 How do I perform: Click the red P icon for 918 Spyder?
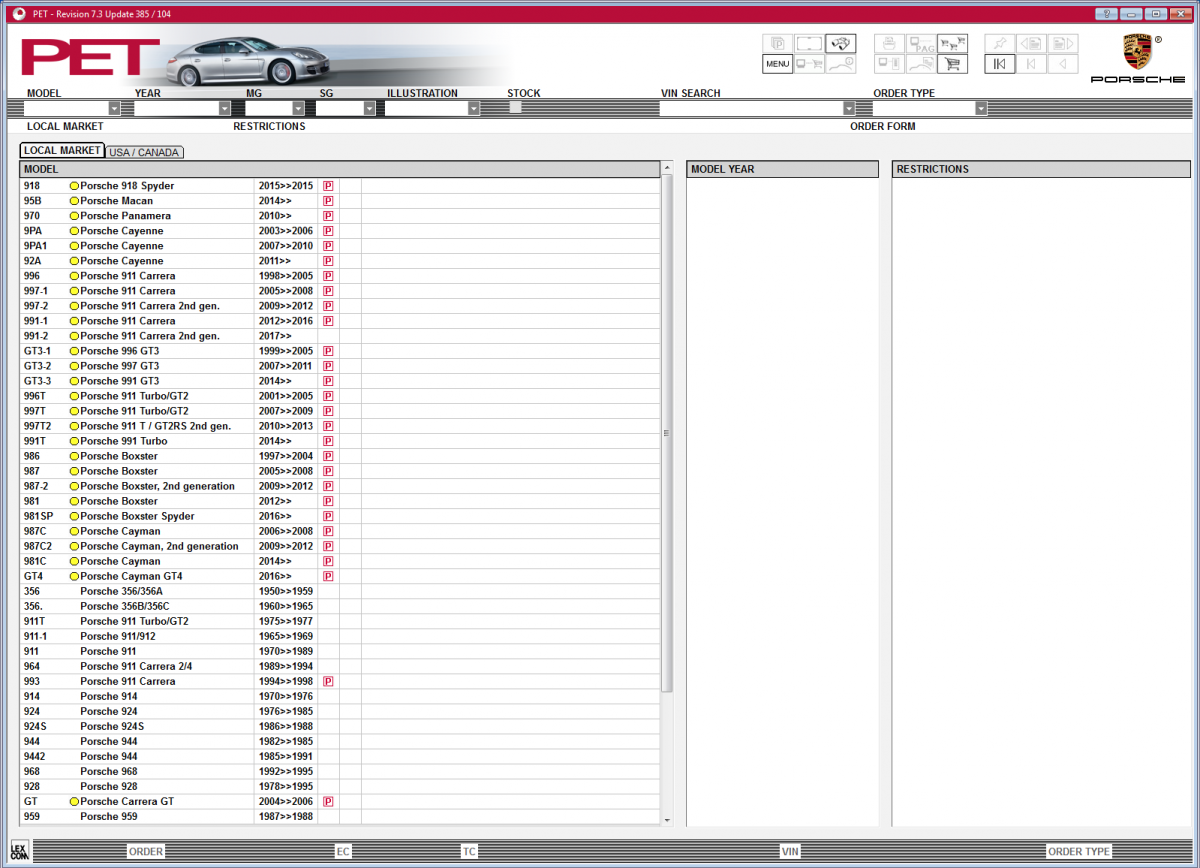pyautogui.click(x=327, y=186)
